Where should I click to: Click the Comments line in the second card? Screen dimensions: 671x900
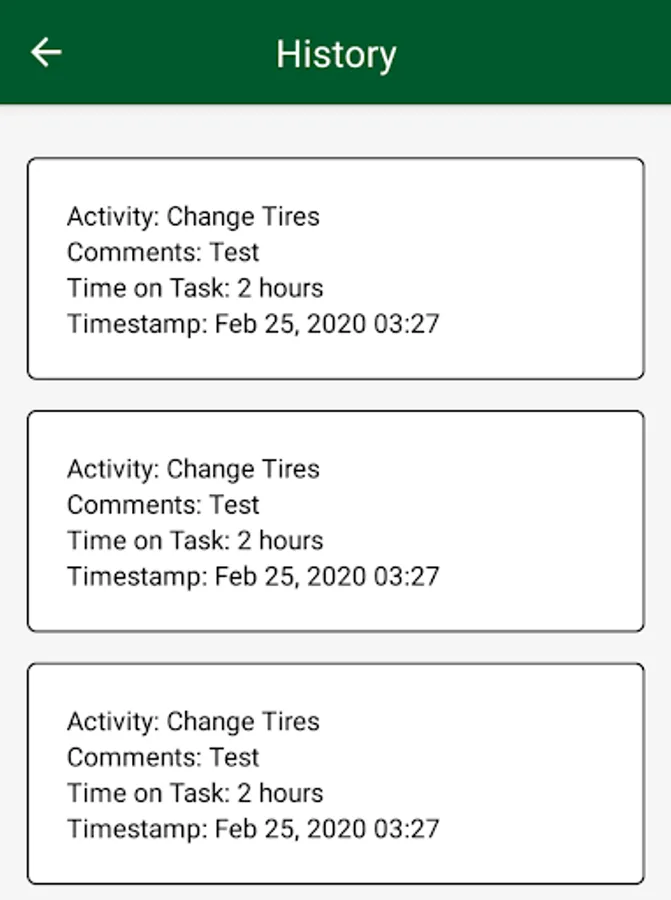[163, 505]
